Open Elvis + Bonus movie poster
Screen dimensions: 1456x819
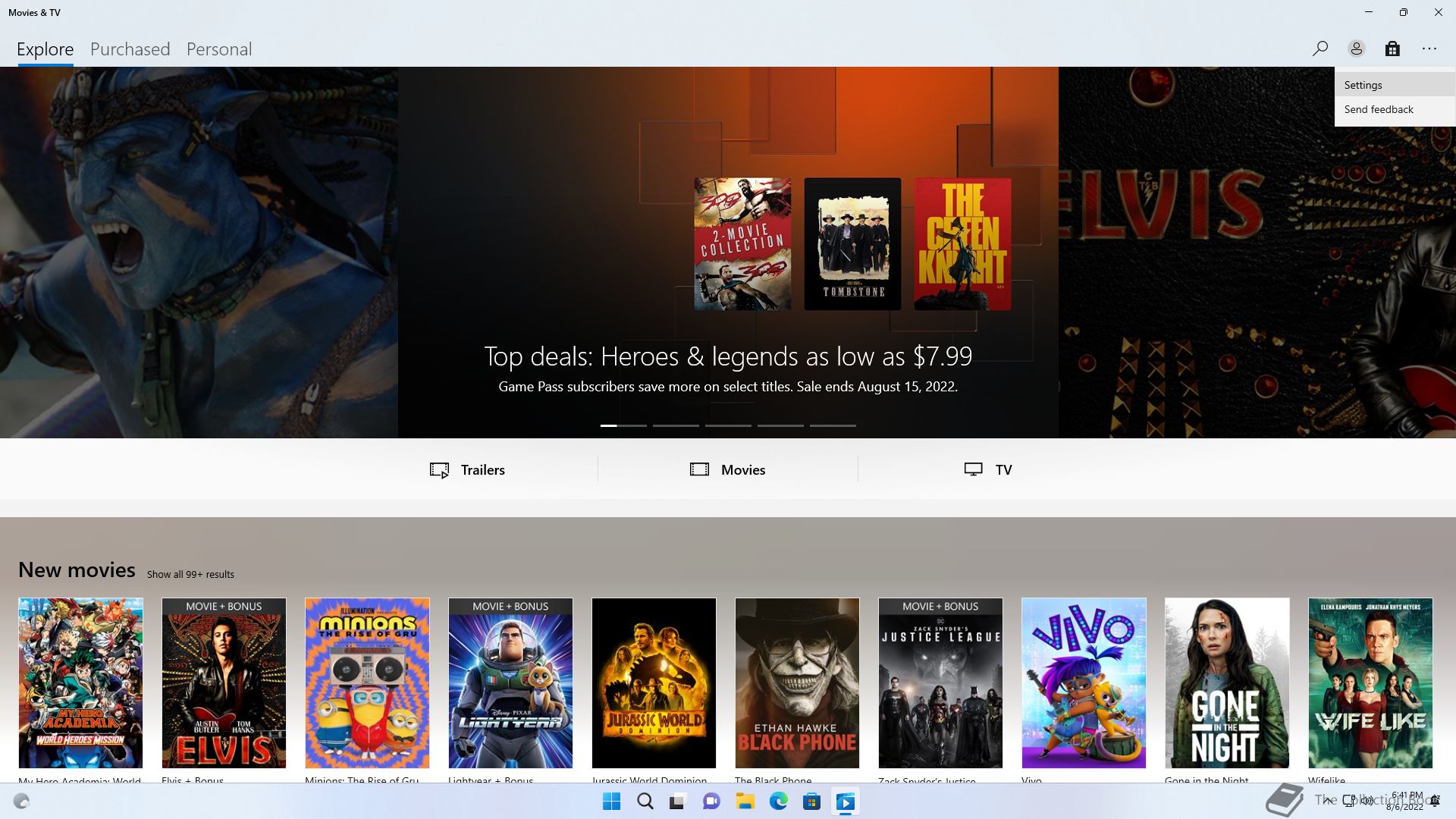coord(224,683)
